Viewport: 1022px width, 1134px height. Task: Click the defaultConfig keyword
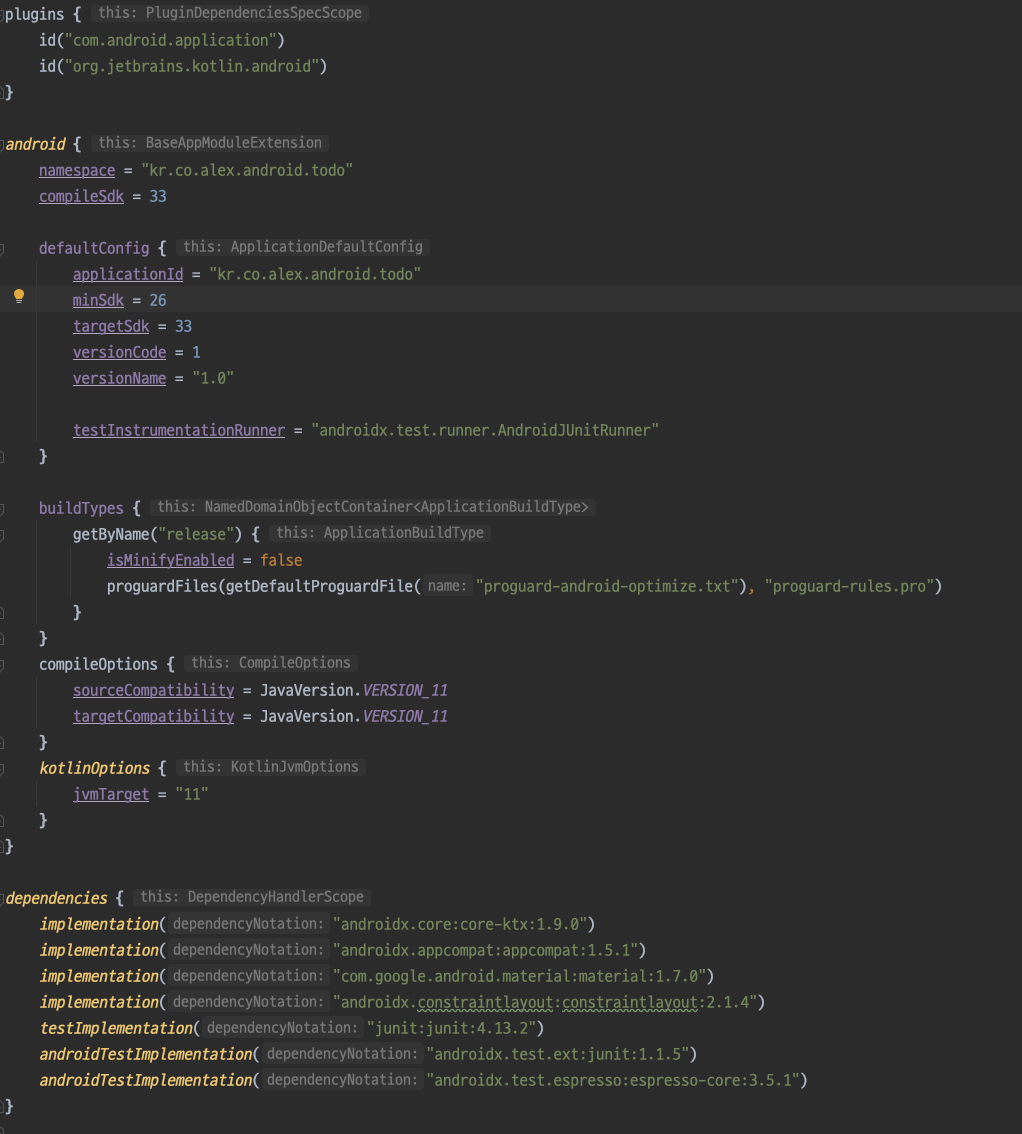pyautogui.click(x=94, y=248)
